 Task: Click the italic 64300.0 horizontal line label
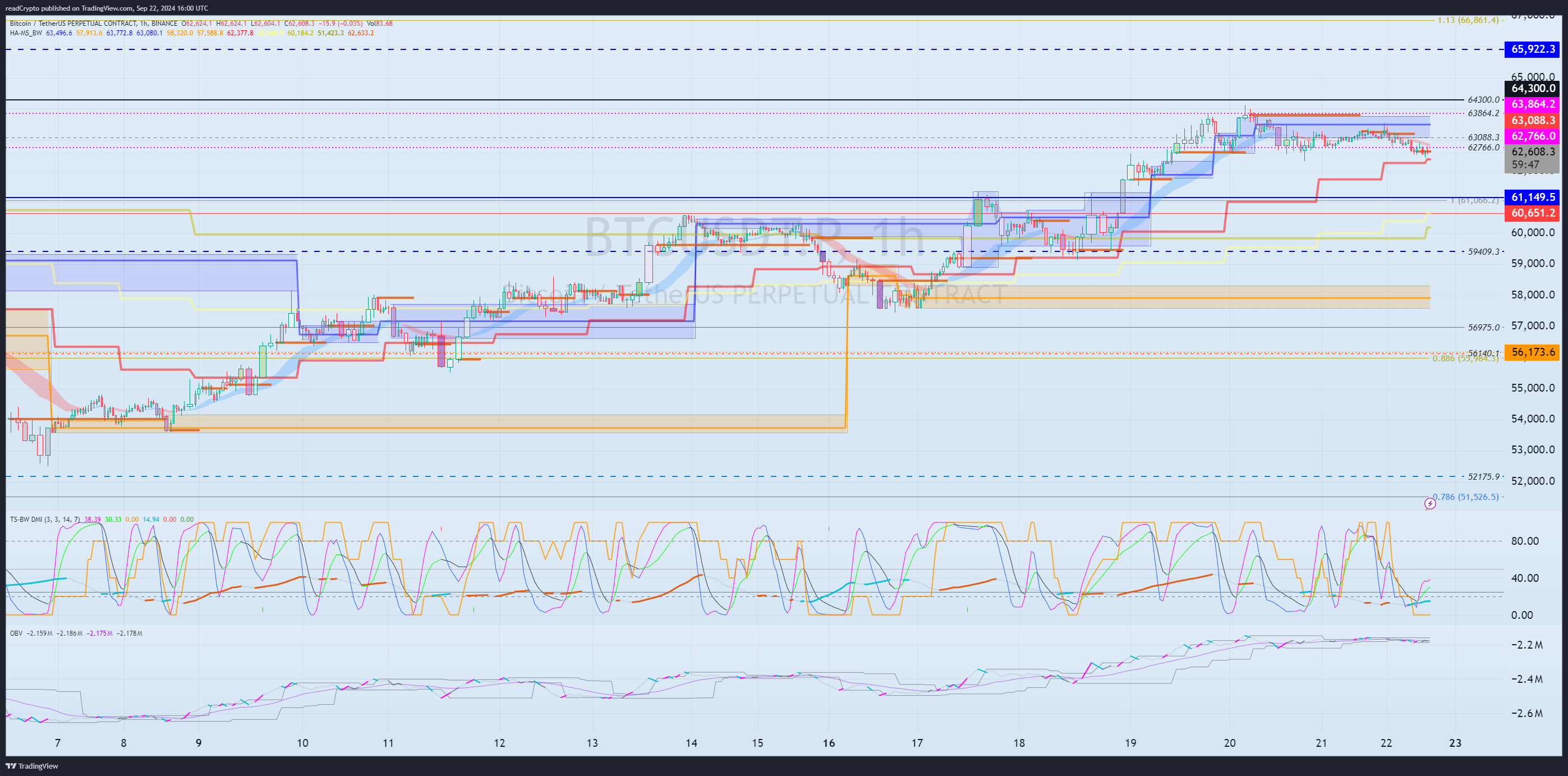pyautogui.click(x=1483, y=100)
